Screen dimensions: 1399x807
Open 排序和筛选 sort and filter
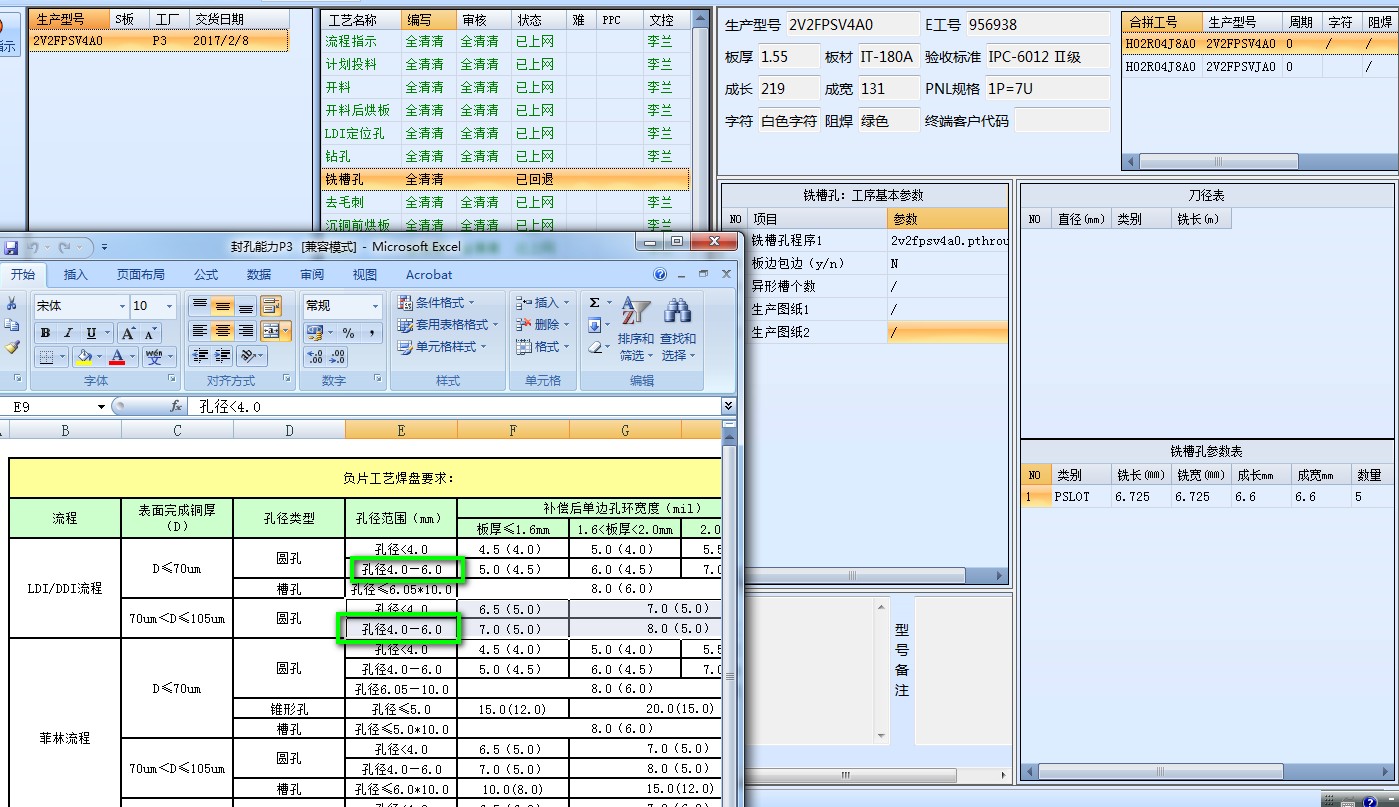(x=635, y=329)
